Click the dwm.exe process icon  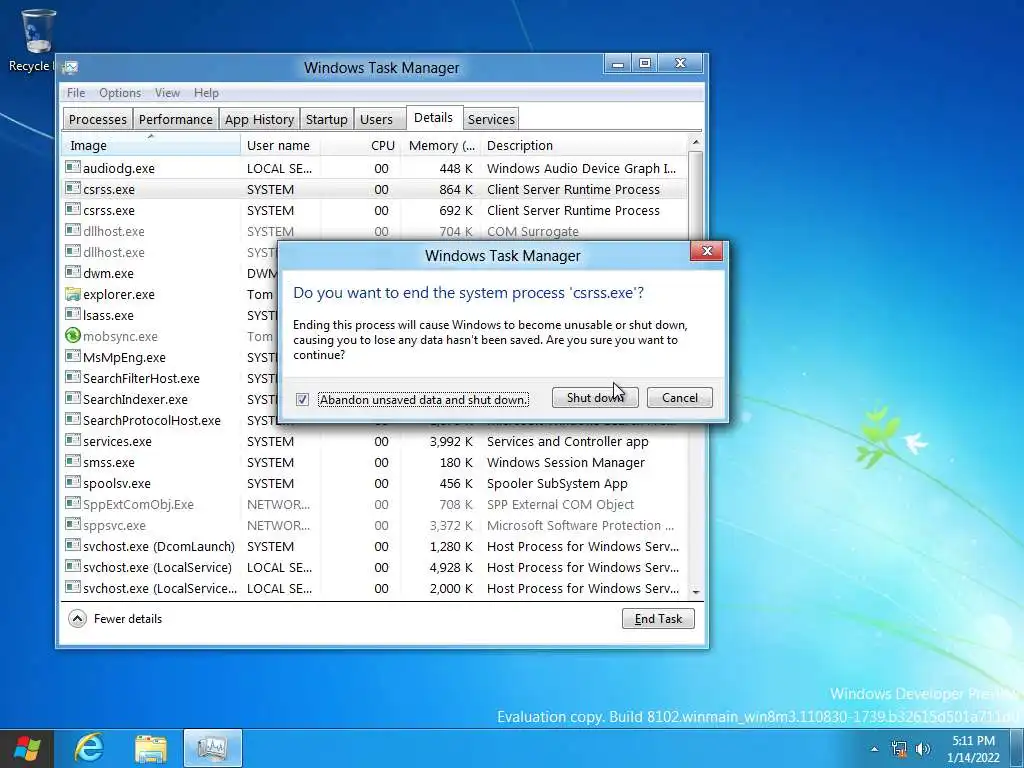click(72, 273)
